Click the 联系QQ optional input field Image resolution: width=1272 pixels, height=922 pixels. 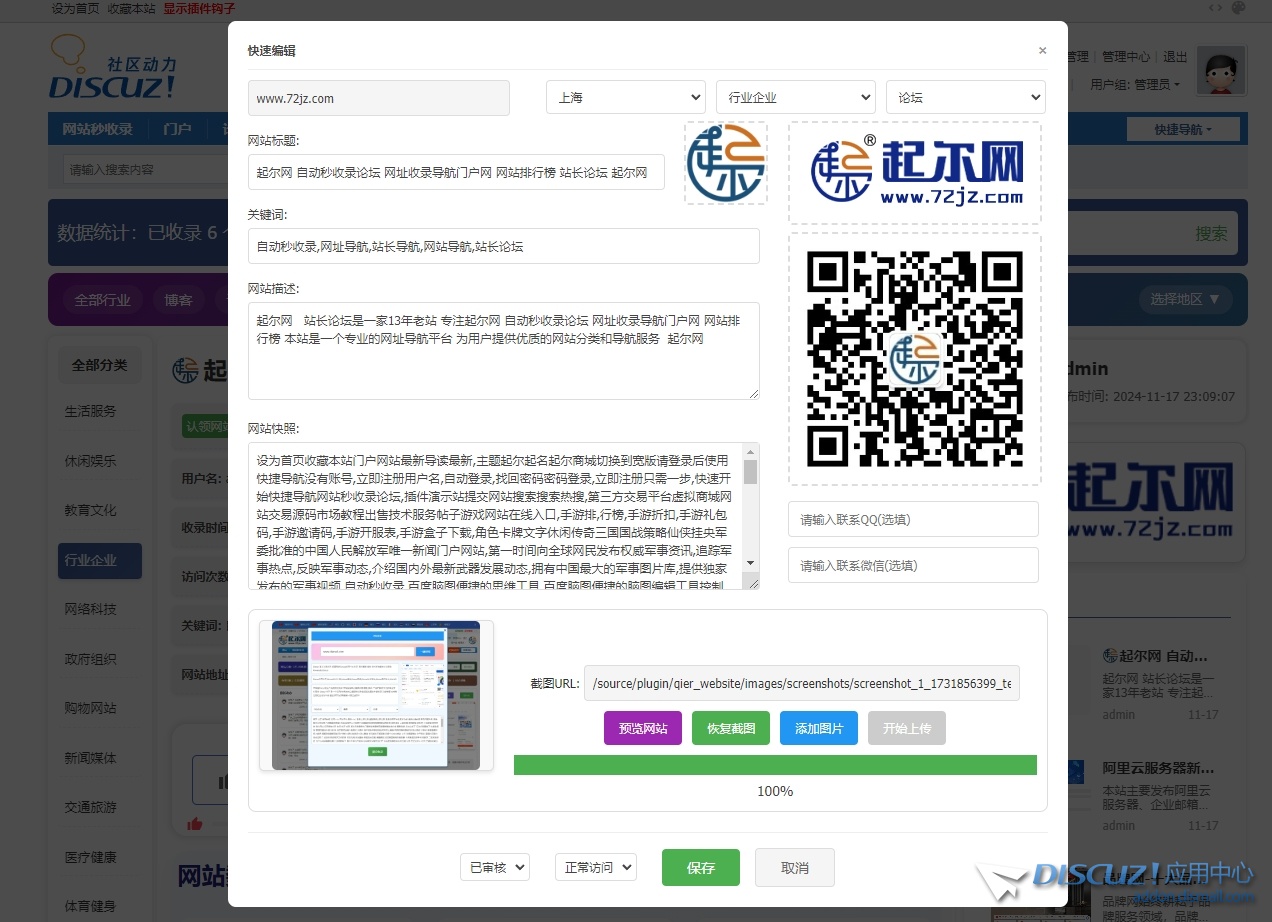(x=912, y=519)
